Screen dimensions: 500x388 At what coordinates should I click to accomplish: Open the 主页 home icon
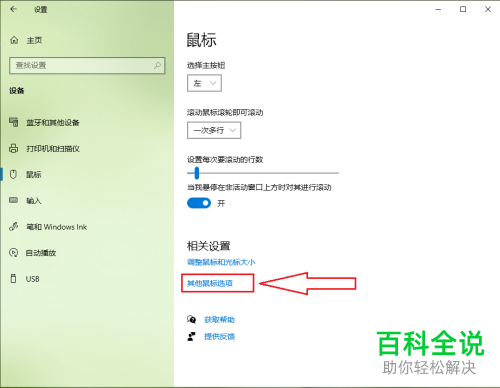(x=14, y=40)
